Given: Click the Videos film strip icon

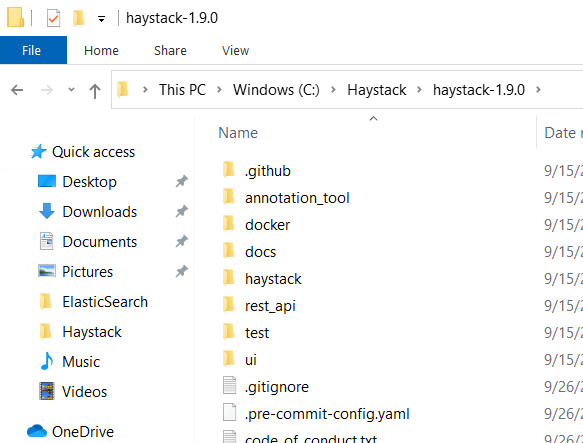Looking at the screenshot, I should pyautogui.click(x=47, y=391).
